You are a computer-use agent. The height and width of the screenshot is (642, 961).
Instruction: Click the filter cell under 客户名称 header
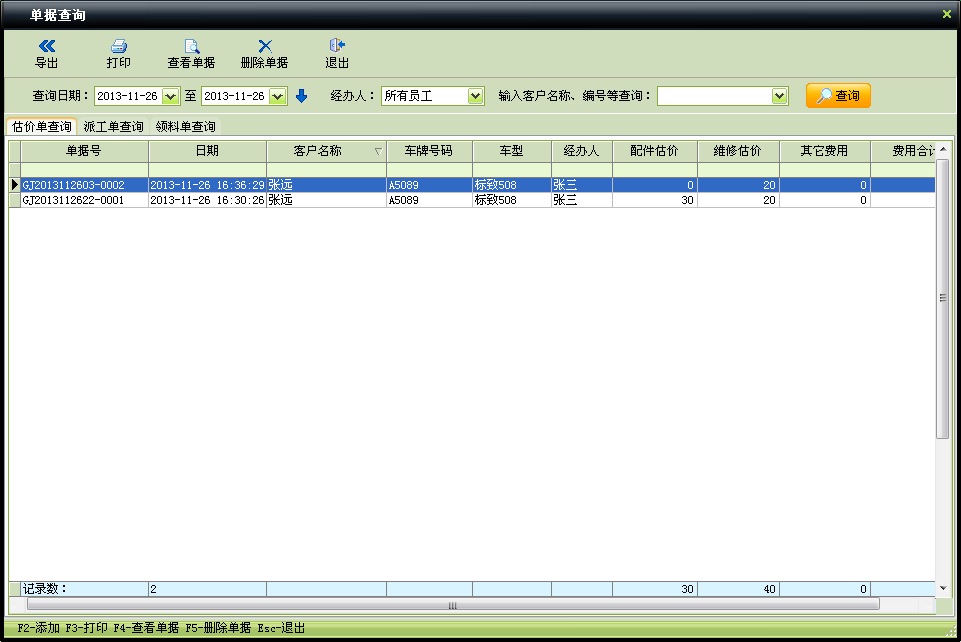[326, 170]
